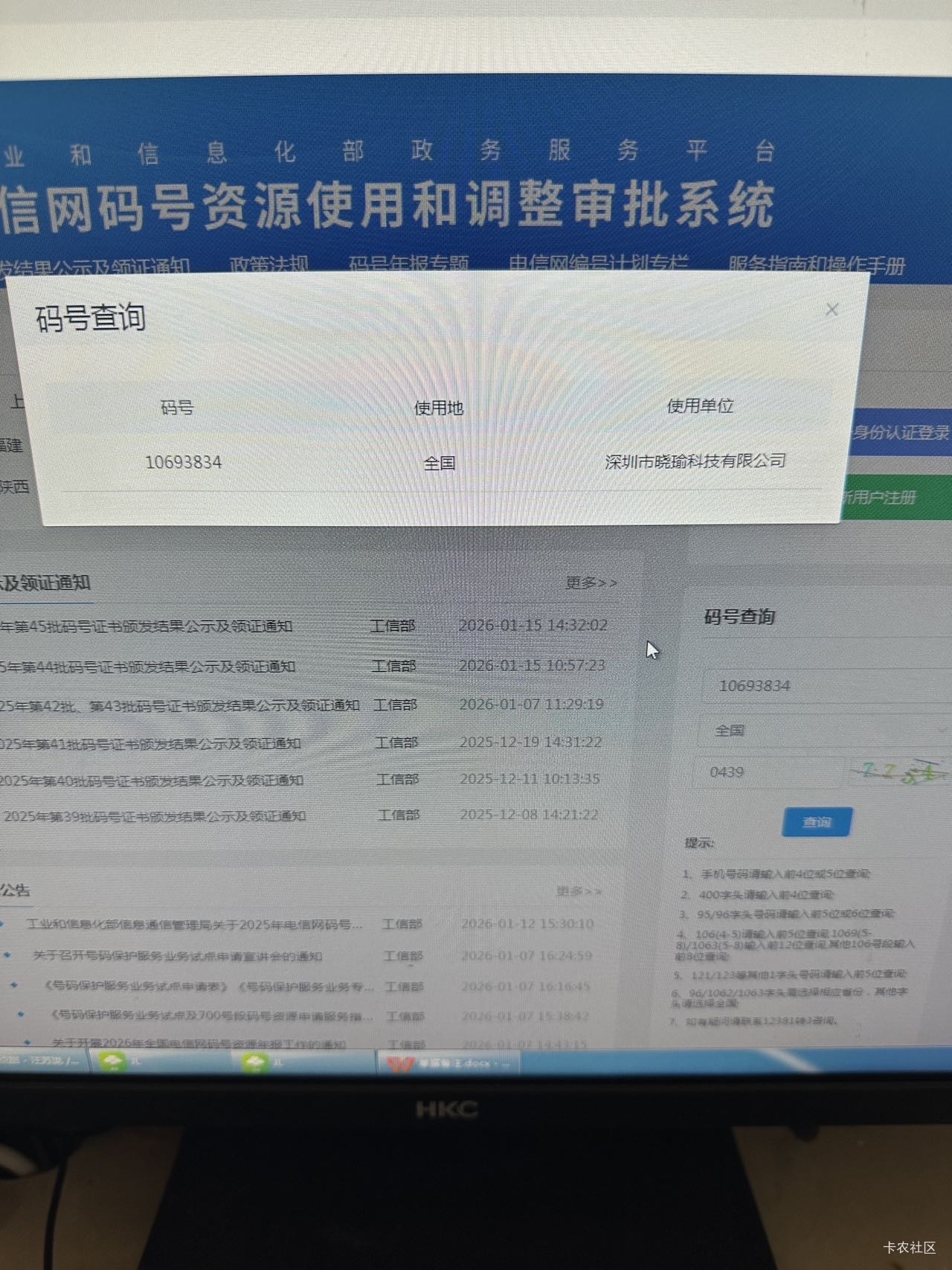Image resolution: width=952 pixels, height=1270 pixels.
Task: Open the 第45批码号证书颁发结果公示 notice
Action: pyautogui.click(x=149, y=626)
